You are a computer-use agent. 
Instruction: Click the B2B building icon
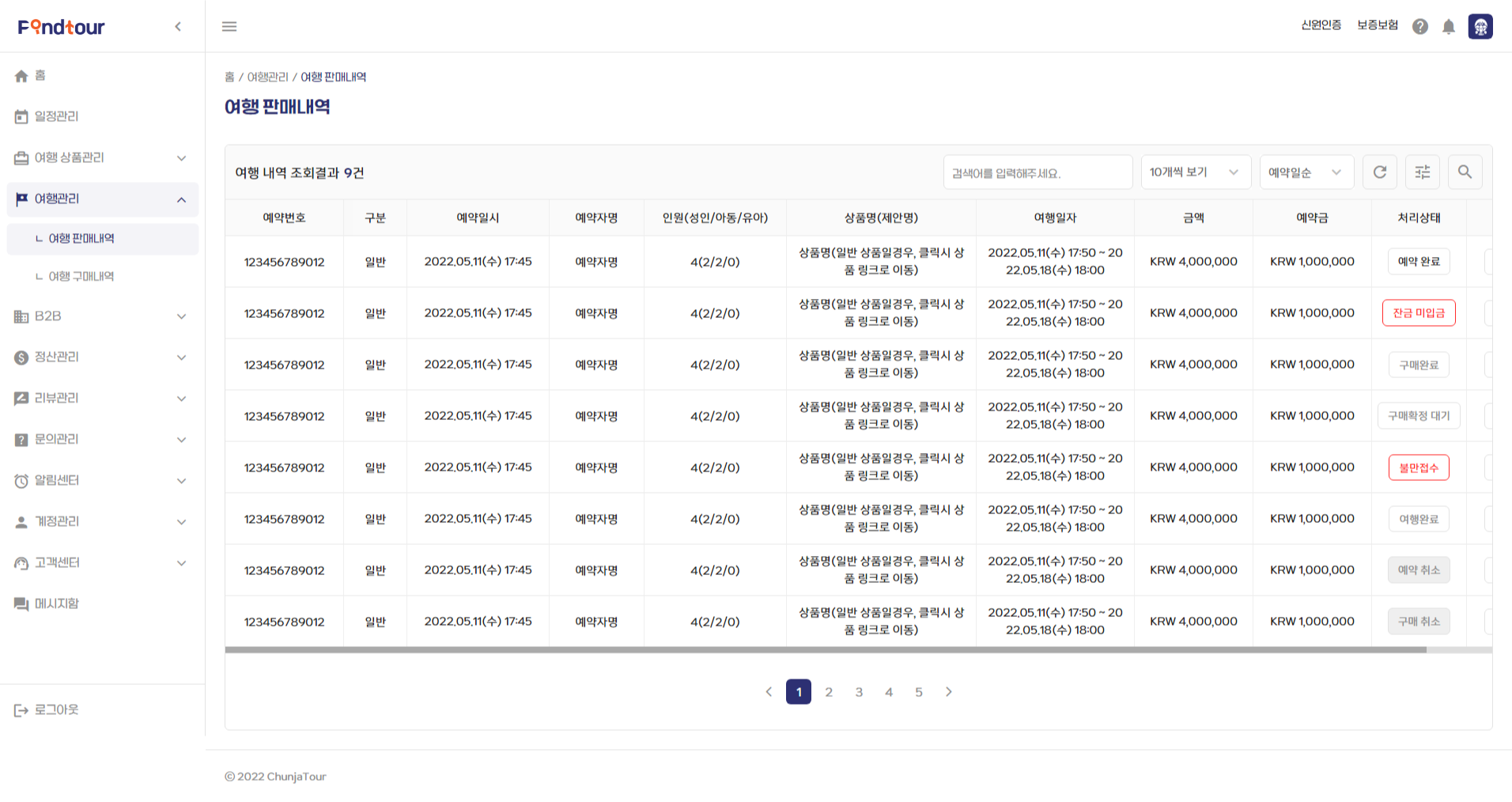21,316
